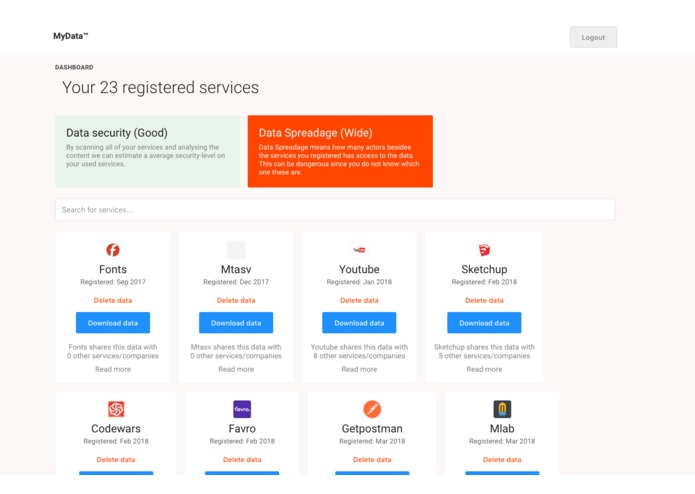The width and height of the screenshot is (695, 494).
Task: Download data for Sketchup
Action: 484,323
